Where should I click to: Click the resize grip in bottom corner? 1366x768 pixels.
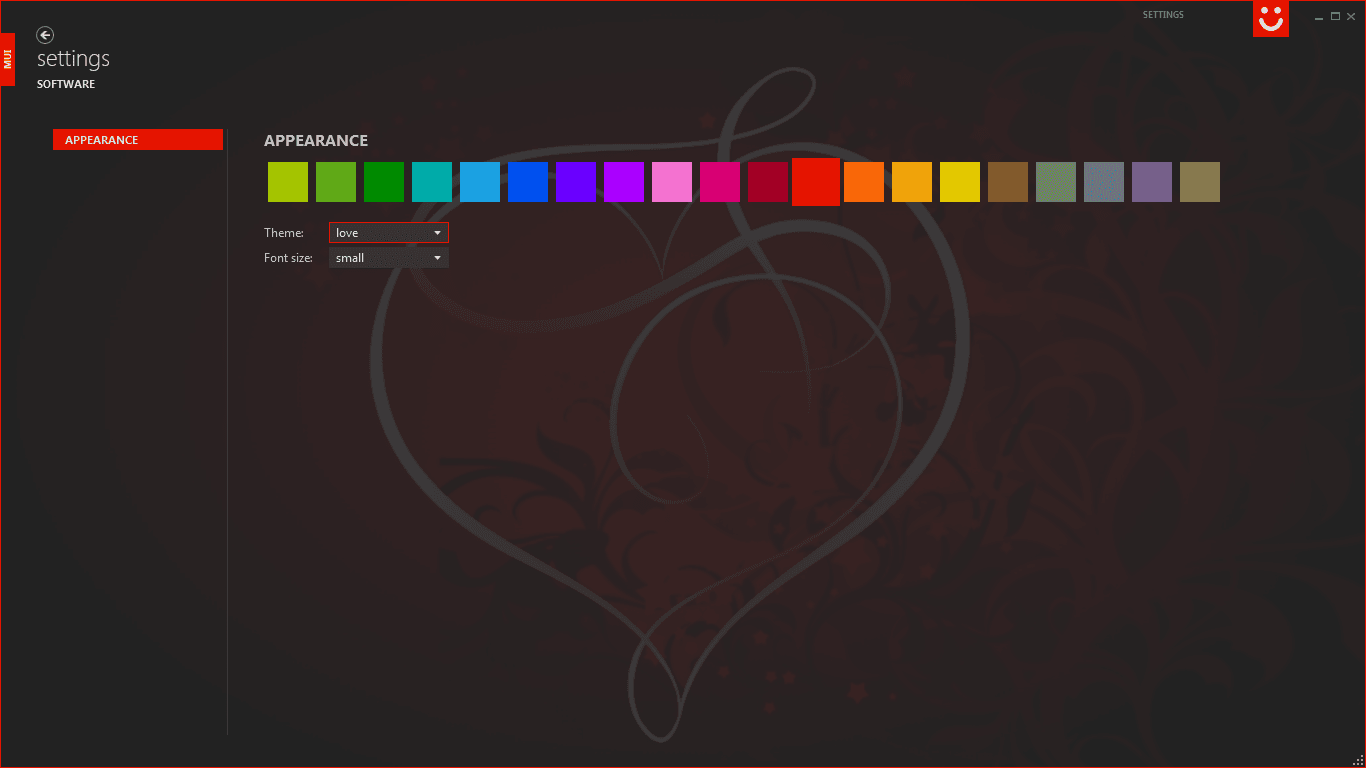tap(1359, 761)
